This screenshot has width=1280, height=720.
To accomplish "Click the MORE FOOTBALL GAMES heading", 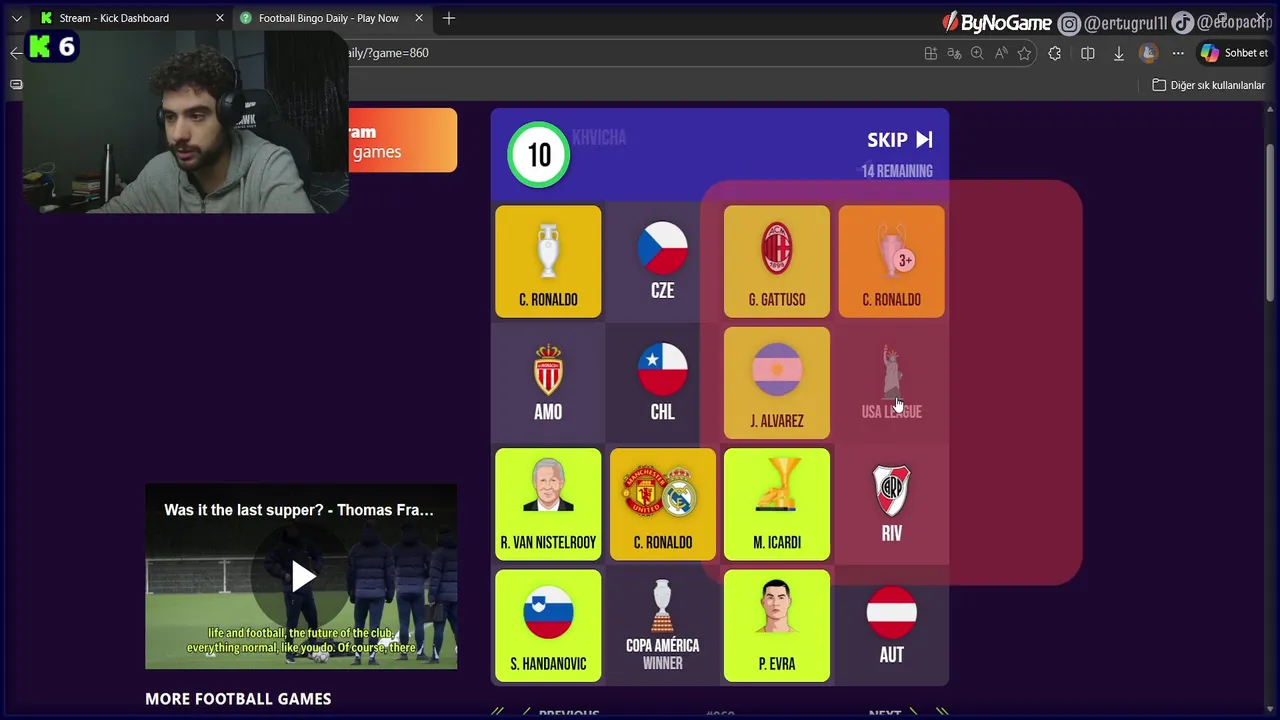I will [238, 699].
